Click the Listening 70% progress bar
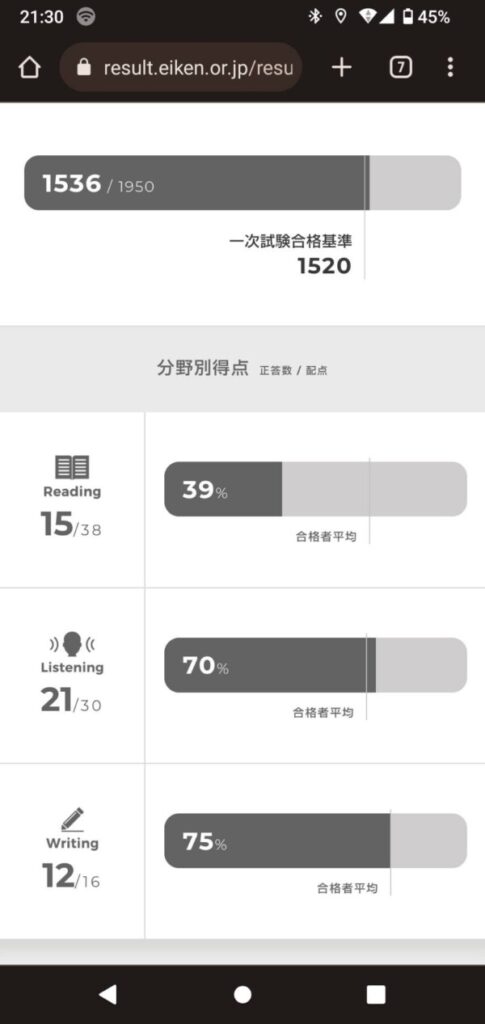This screenshot has height=1024, width=485. (315, 665)
